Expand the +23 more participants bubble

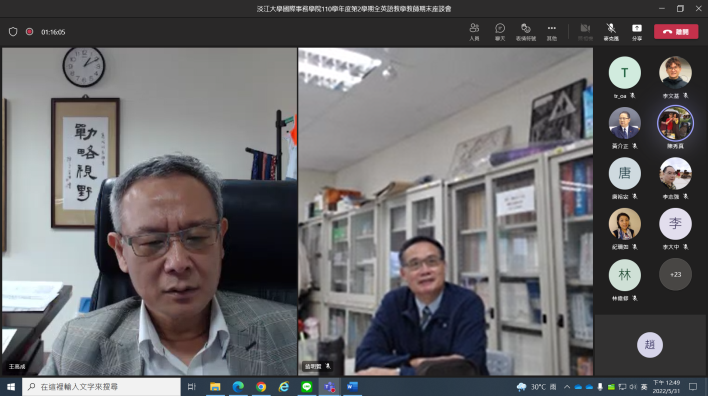[x=675, y=275]
